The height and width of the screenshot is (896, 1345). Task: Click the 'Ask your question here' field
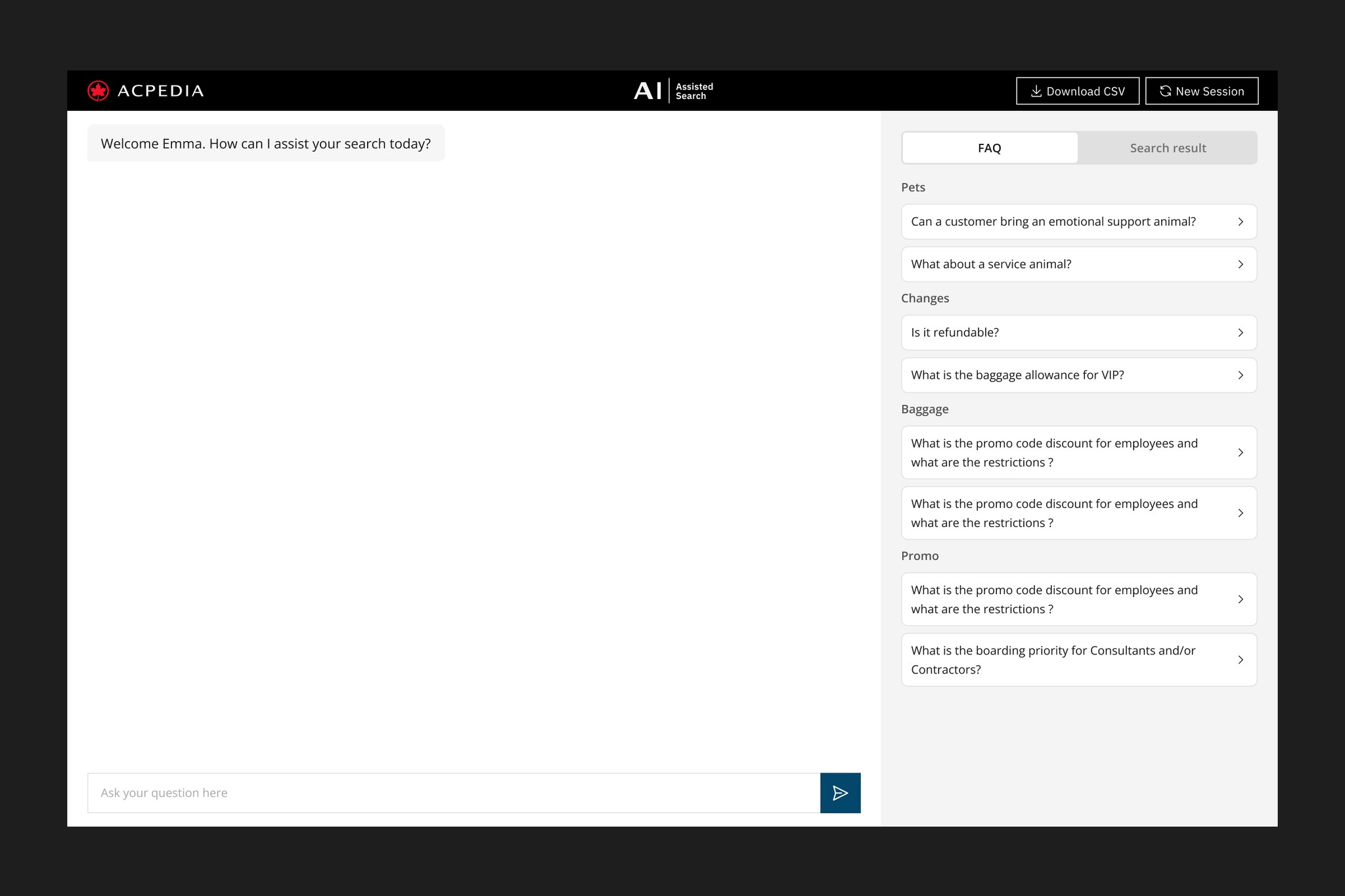click(x=453, y=793)
